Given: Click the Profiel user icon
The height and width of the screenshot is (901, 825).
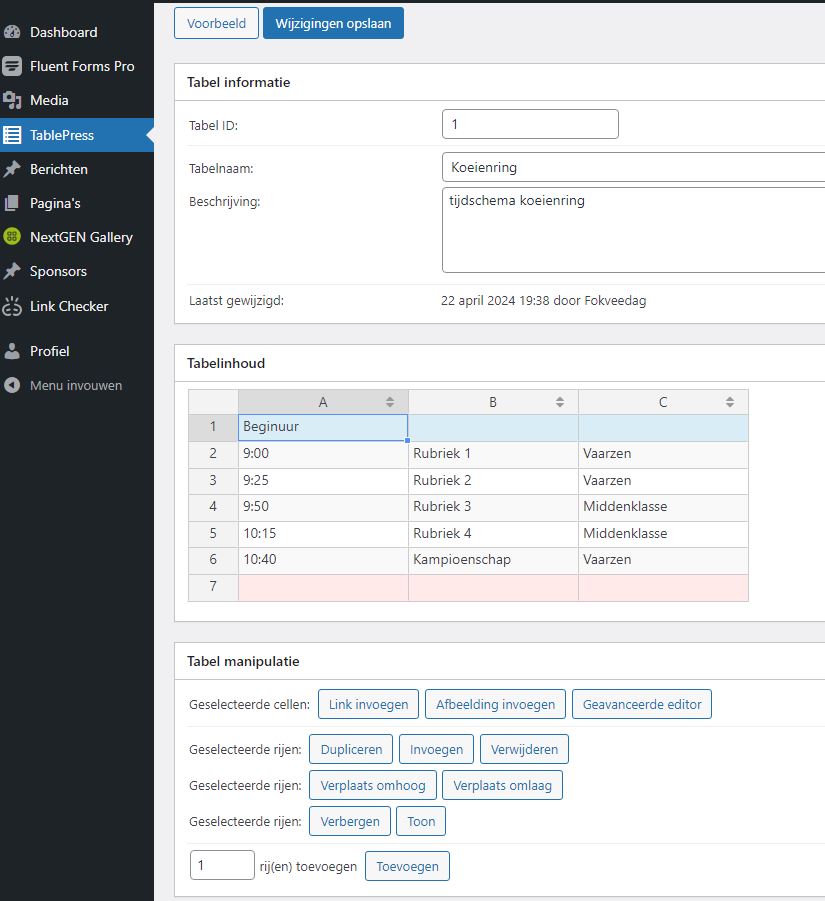Looking at the screenshot, I should [11, 351].
